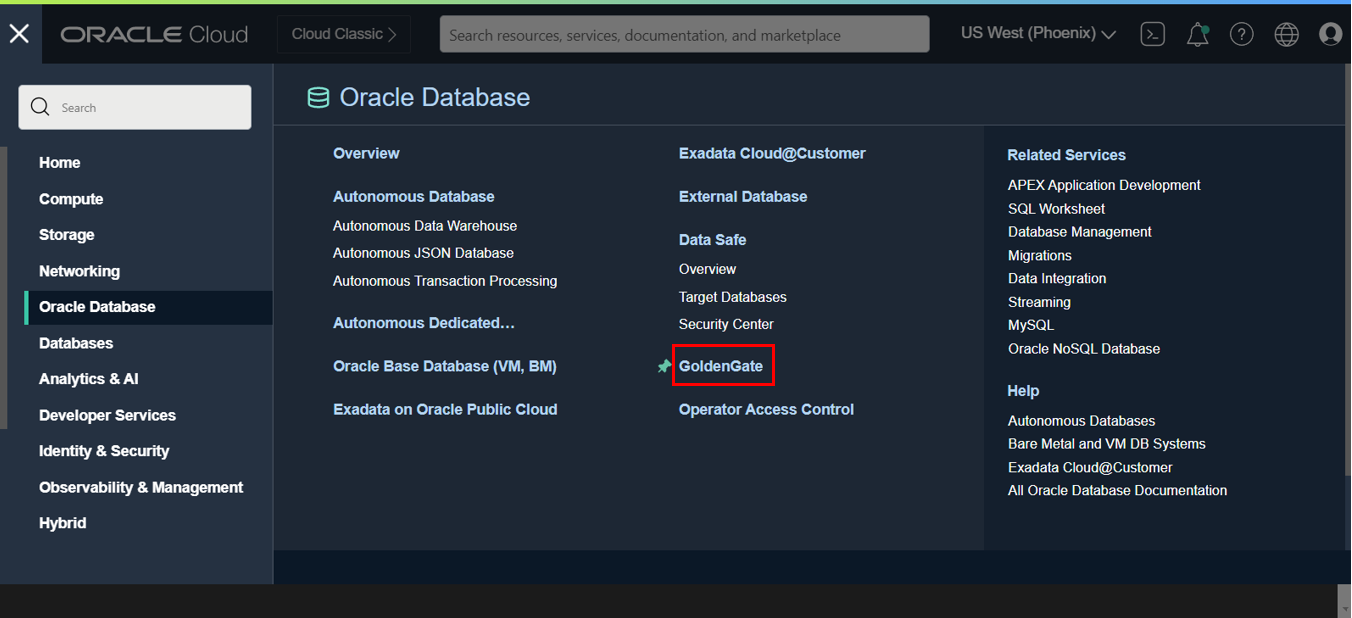Click the magnifier icon in the sidebar search
1352x618 pixels.
click(40, 106)
